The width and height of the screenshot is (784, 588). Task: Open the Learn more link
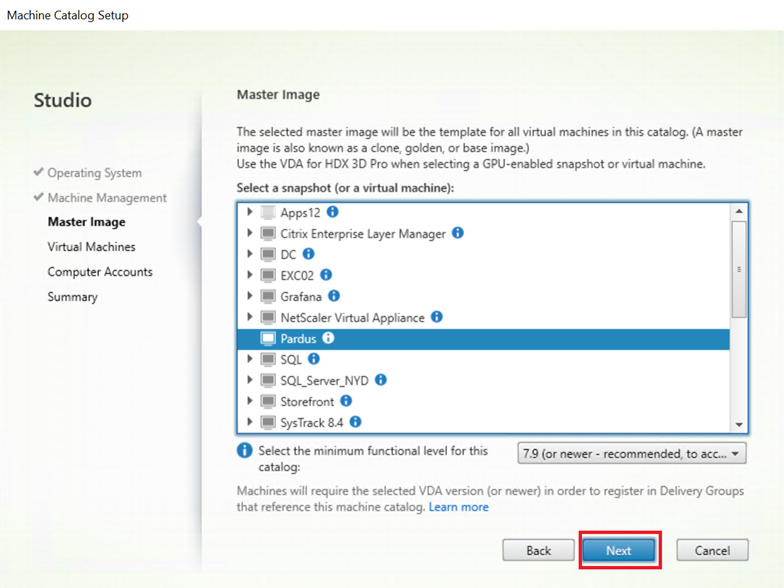458,507
